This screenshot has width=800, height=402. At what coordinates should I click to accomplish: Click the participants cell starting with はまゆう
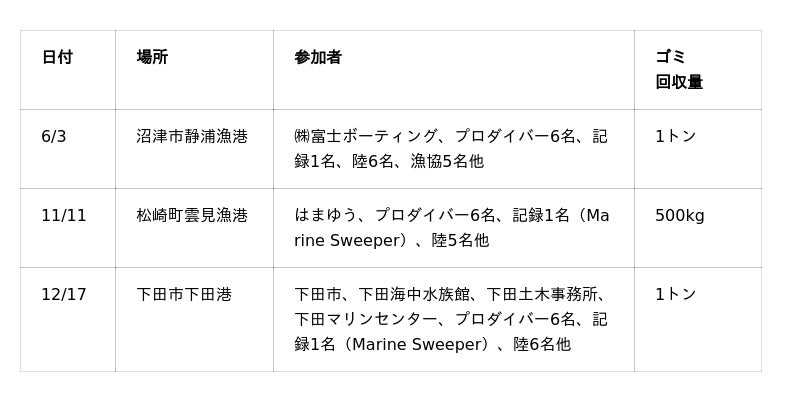tap(451, 228)
